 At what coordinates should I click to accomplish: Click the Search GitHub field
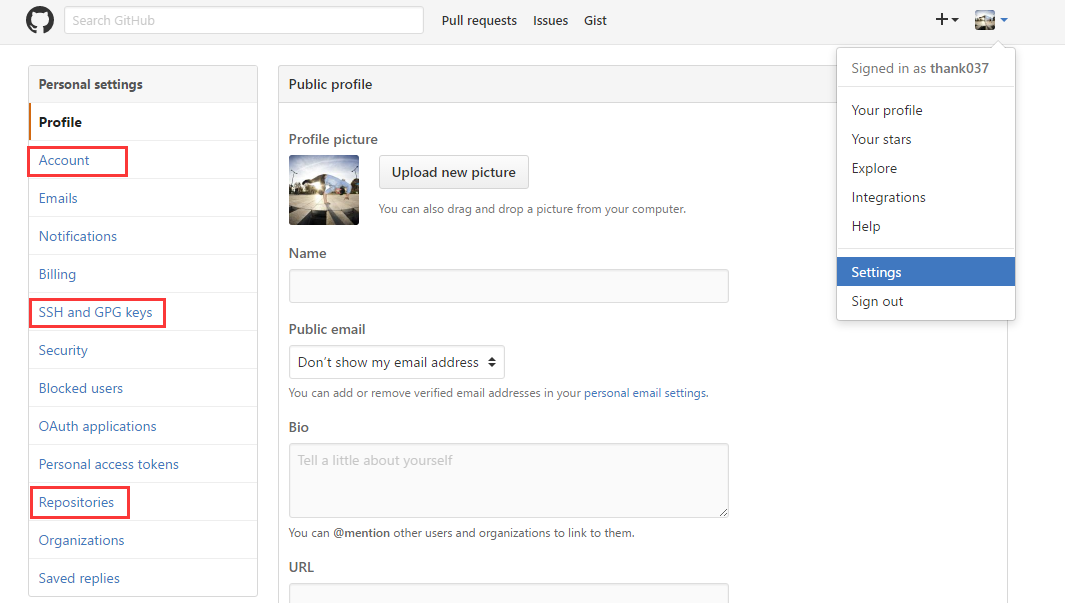point(242,19)
